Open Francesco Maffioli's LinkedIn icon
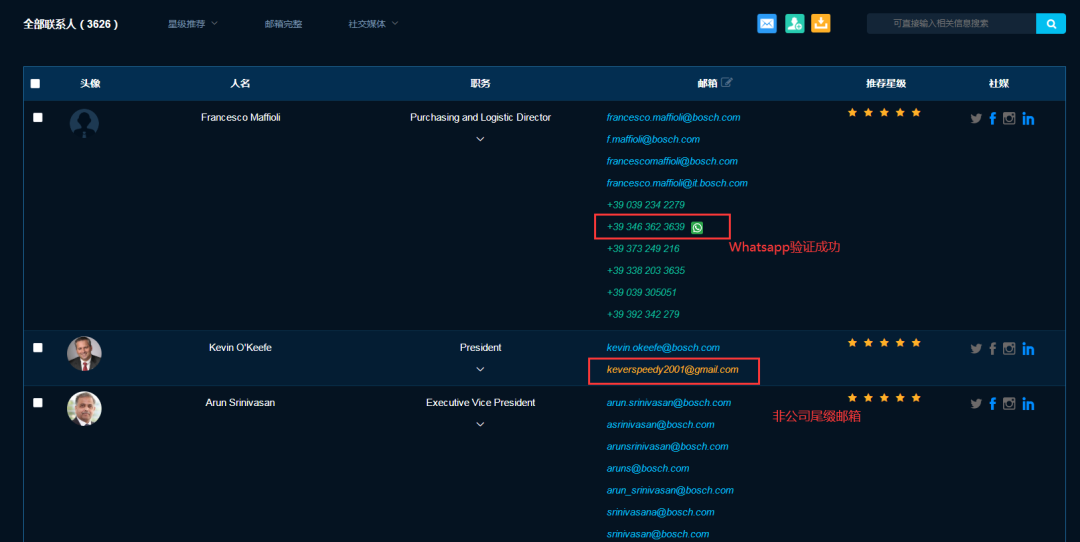Screen dimensions: 1080x542 pos(1028,119)
